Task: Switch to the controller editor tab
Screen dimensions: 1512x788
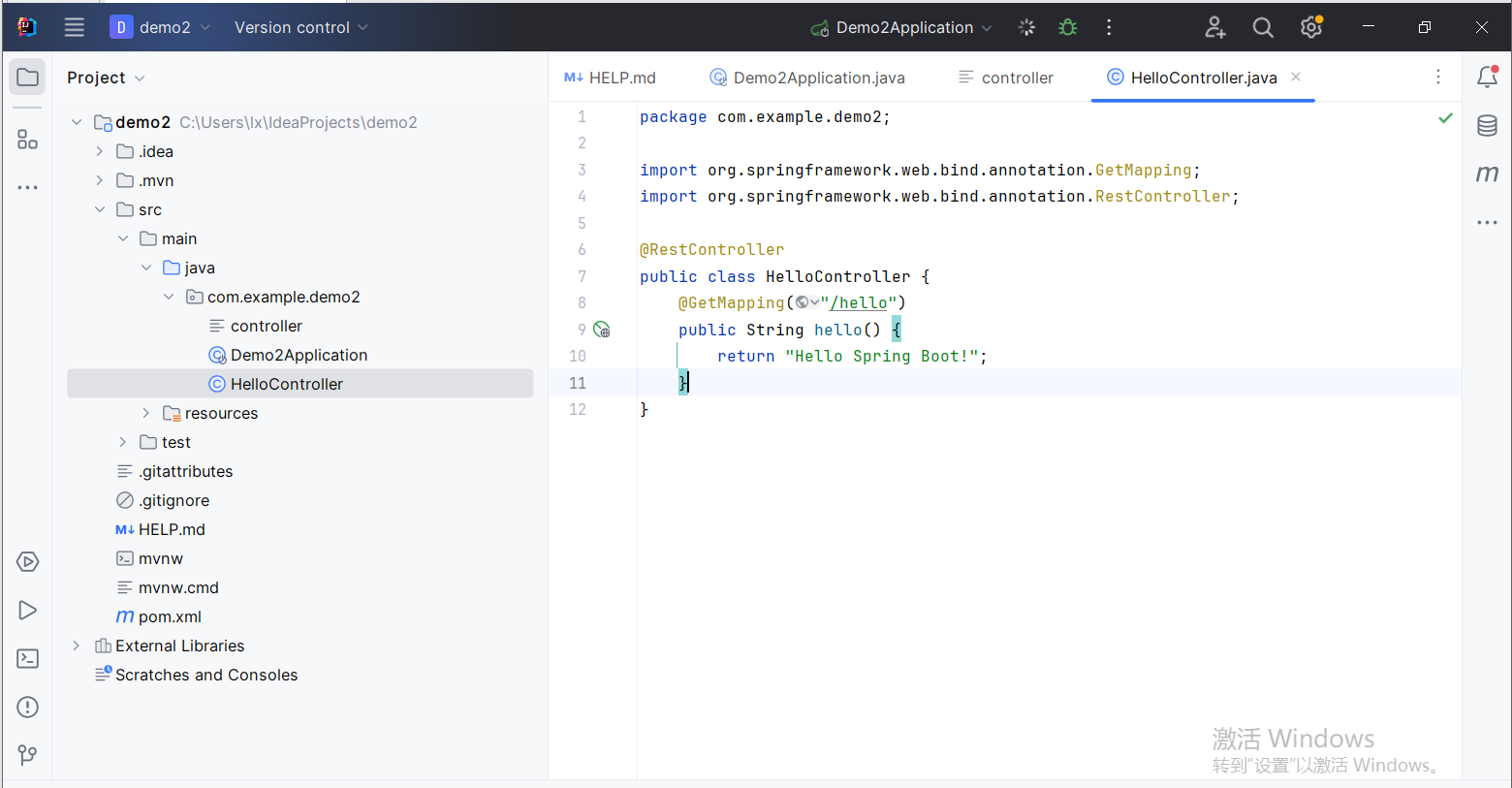Action: pyautogui.click(x=1005, y=78)
